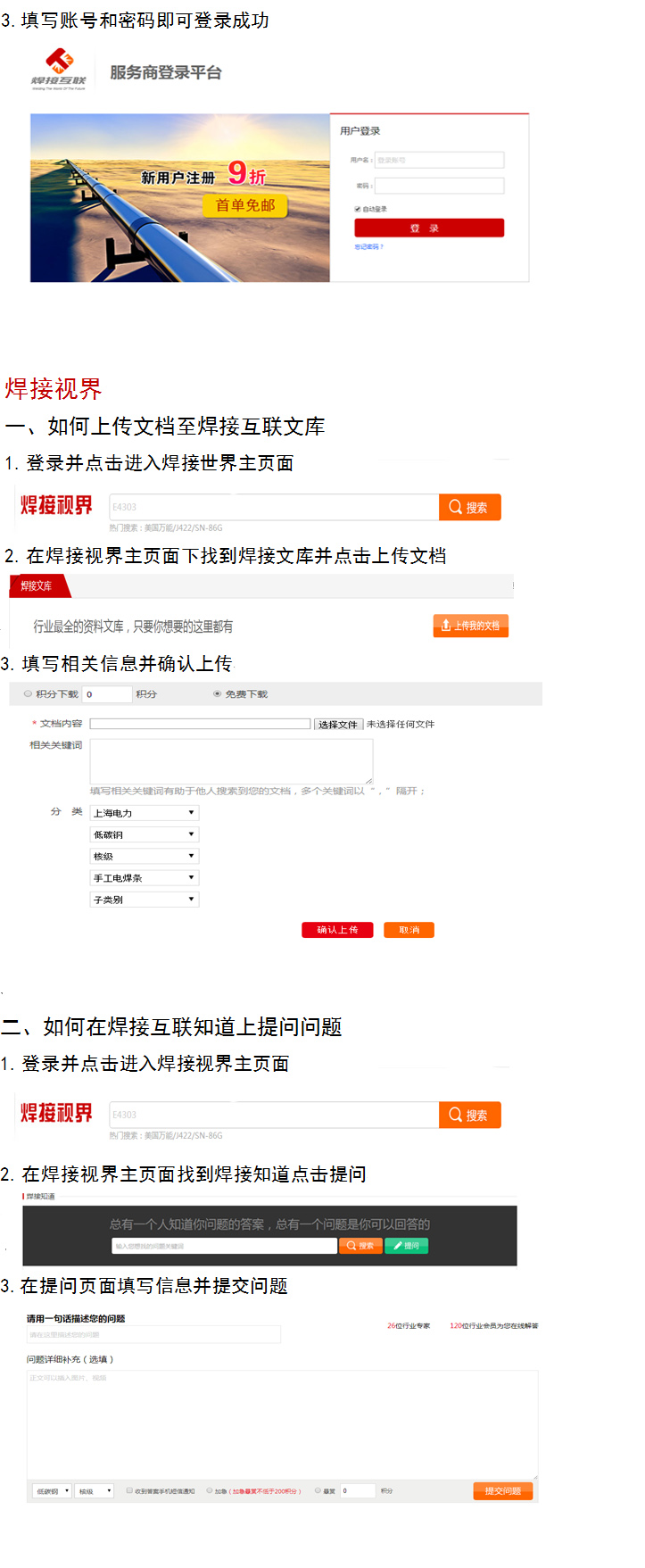Click the 相关关键词 text area
Image resolution: width=645 pixels, height=1568 pixels.
[x=231, y=761]
